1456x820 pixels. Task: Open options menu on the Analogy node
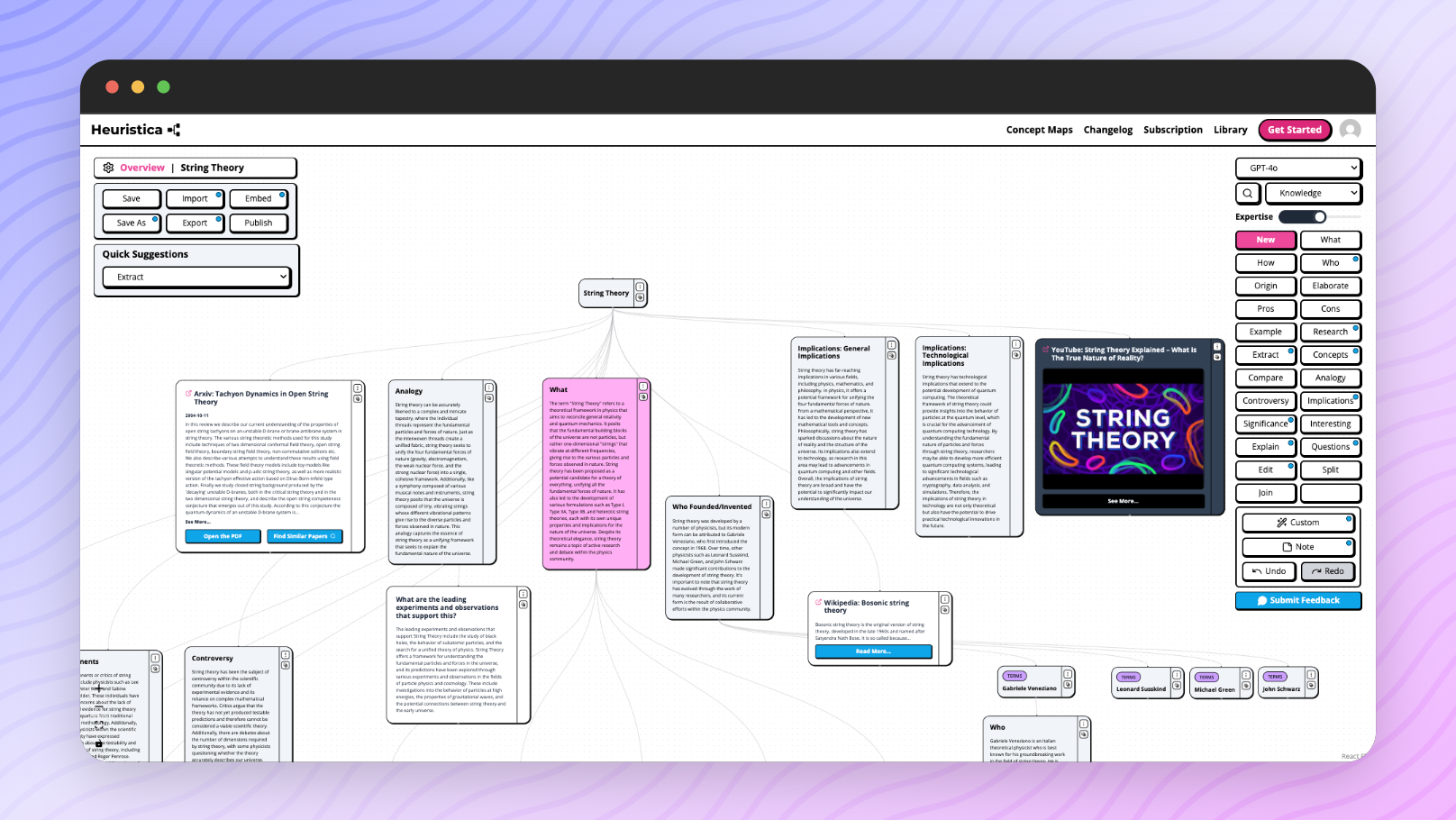point(489,388)
